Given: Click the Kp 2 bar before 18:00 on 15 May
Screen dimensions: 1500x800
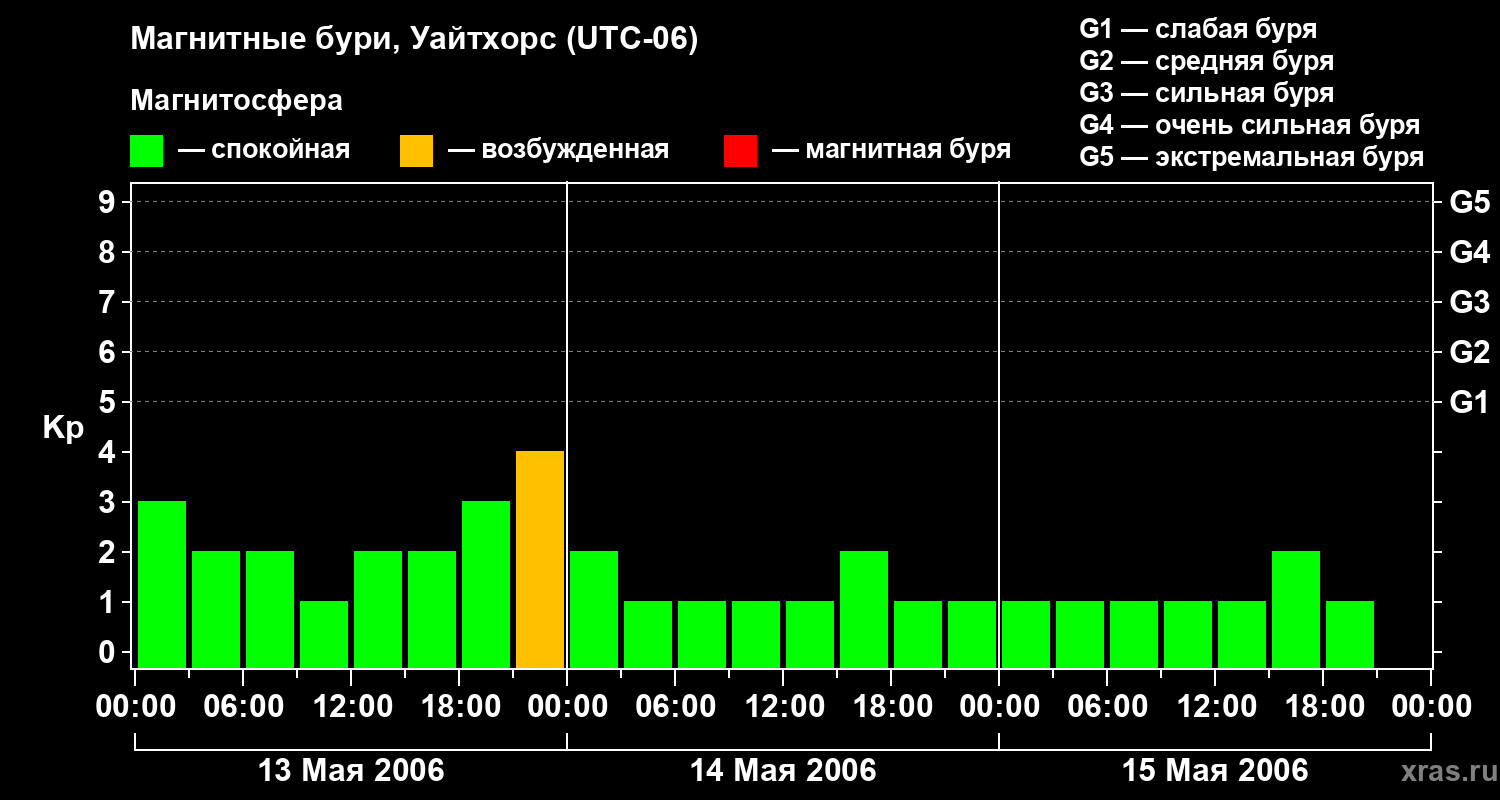Looking at the screenshot, I should click(1296, 609).
